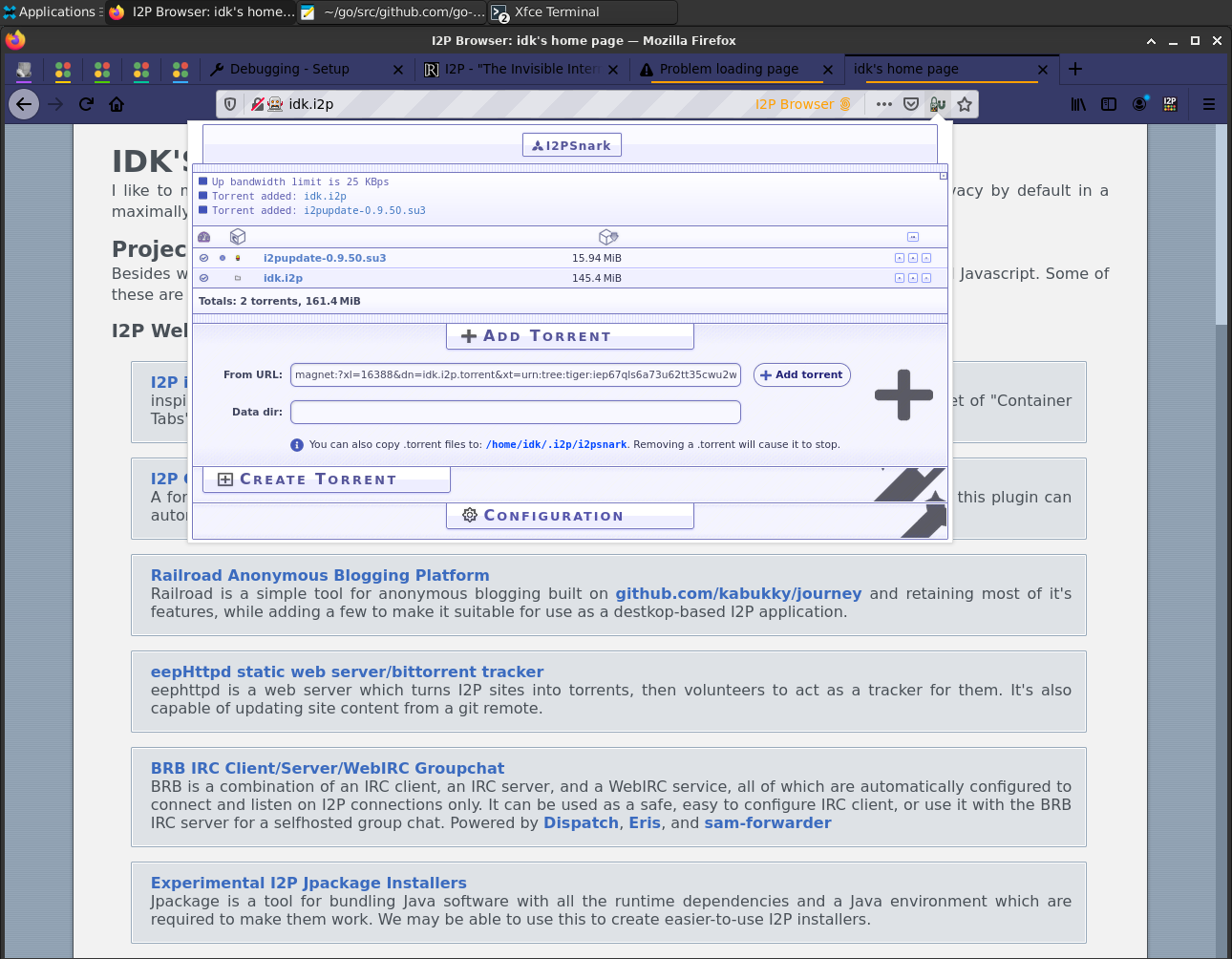Open the Firefox hamburger menu
The height and width of the screenshot is (959, 1232).
pyautogui.click(x=1209, y=104)
